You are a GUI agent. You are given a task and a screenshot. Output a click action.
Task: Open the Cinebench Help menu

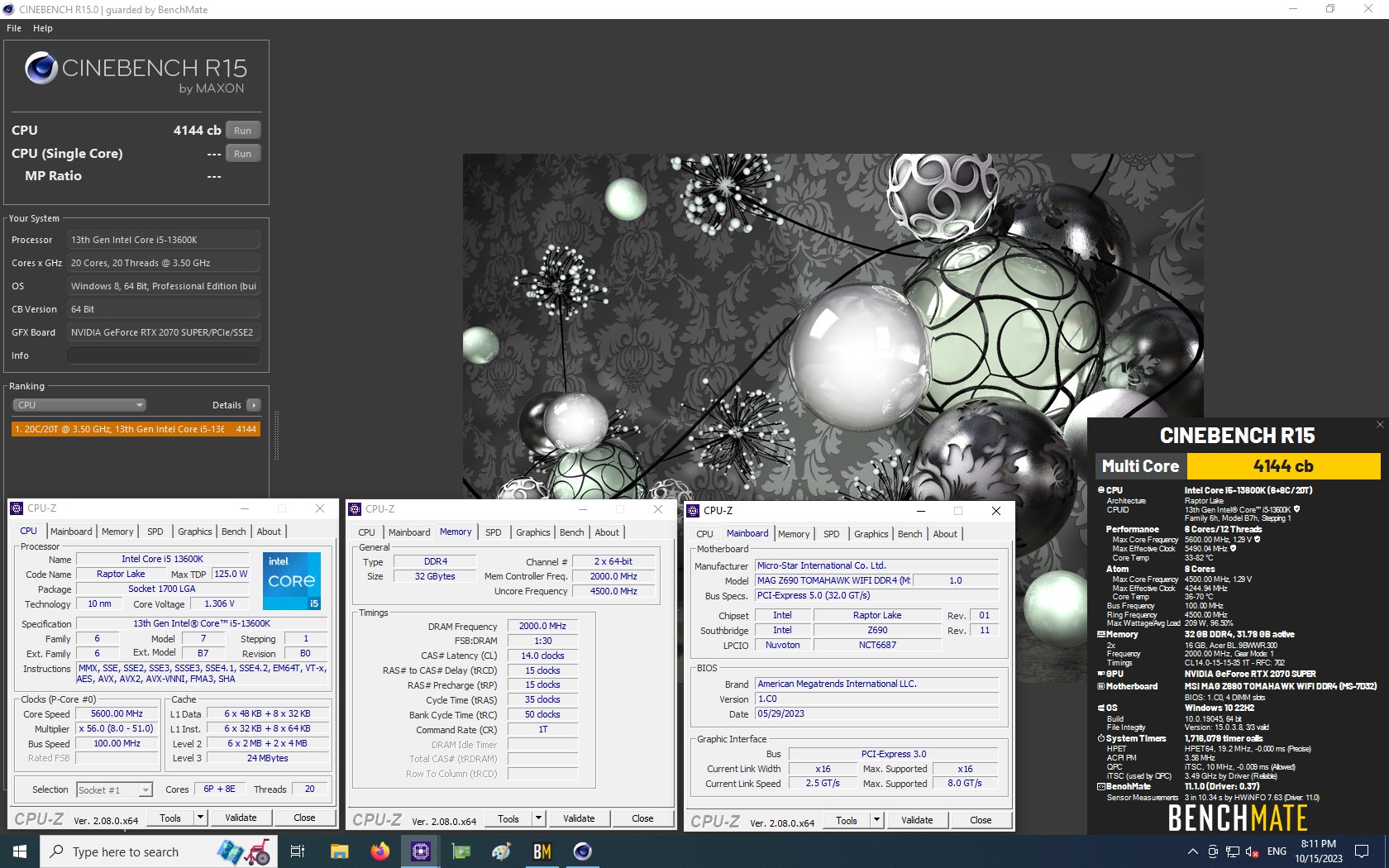[43, 28]
